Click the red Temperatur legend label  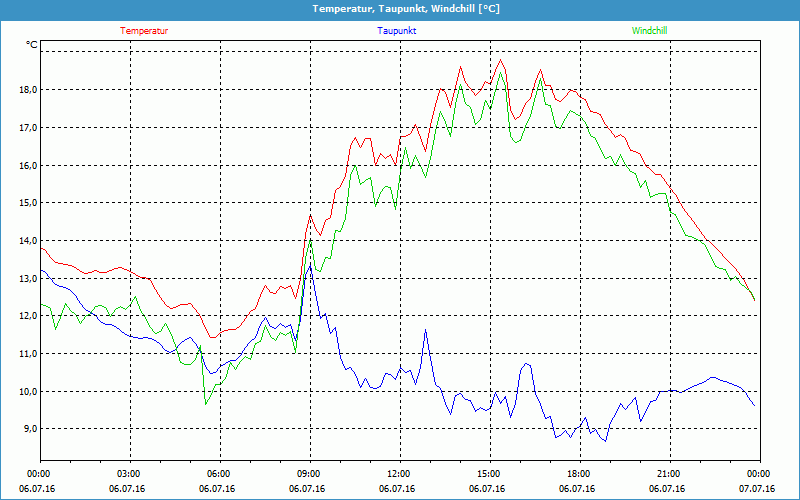(144, 31)
